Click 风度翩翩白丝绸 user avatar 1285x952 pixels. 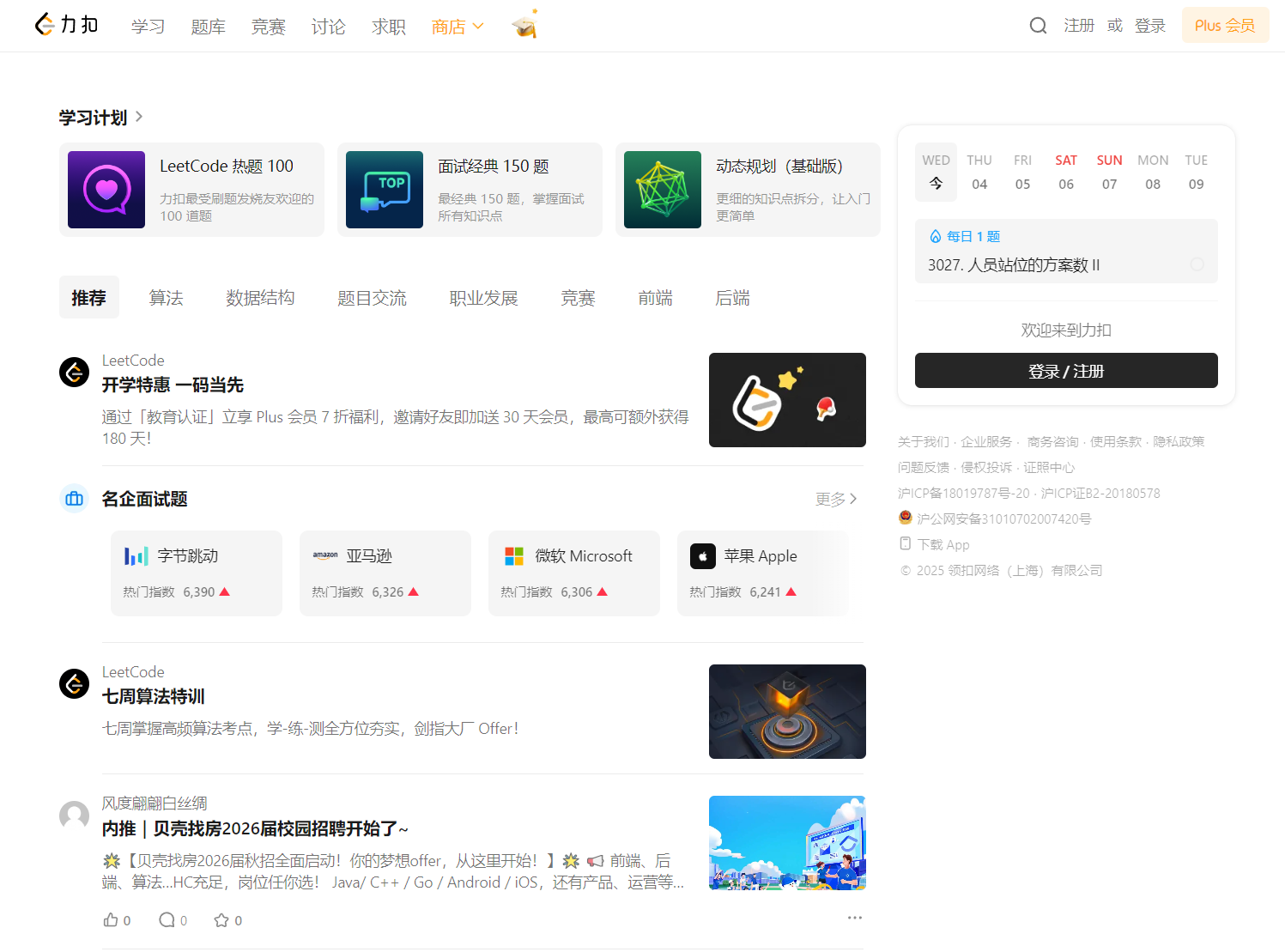point(74,816)
